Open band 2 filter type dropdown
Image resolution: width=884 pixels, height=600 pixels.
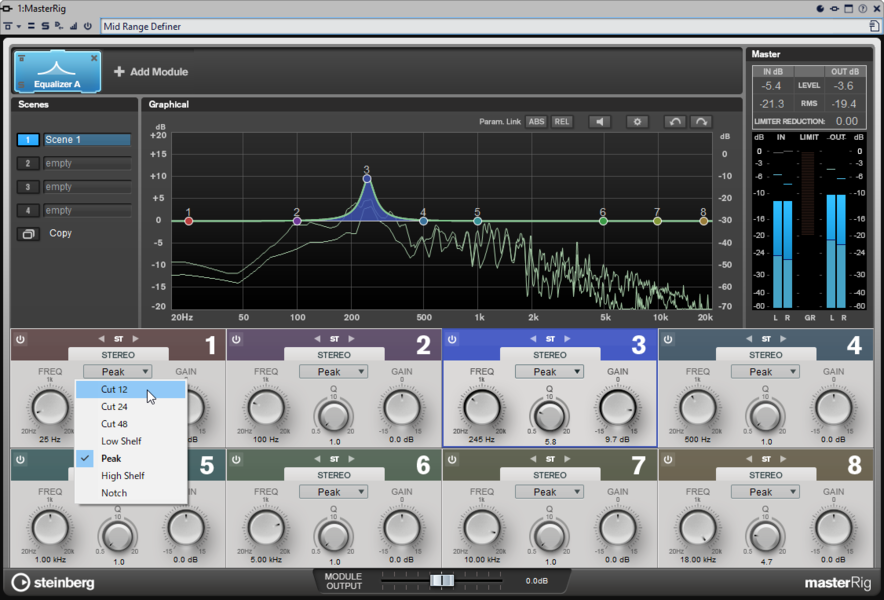coord(334,372)
